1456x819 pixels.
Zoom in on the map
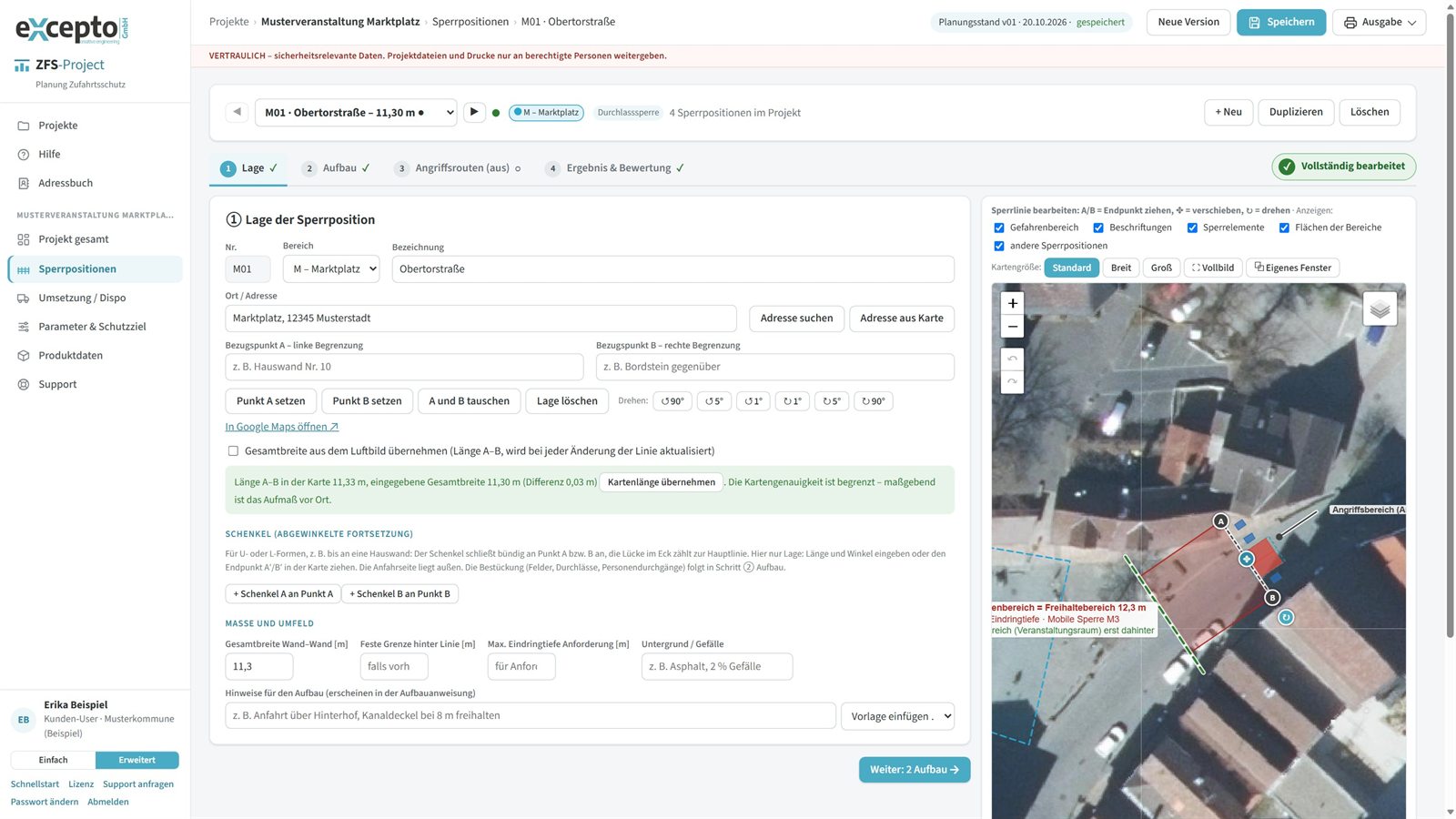(x=1012, y=303)
